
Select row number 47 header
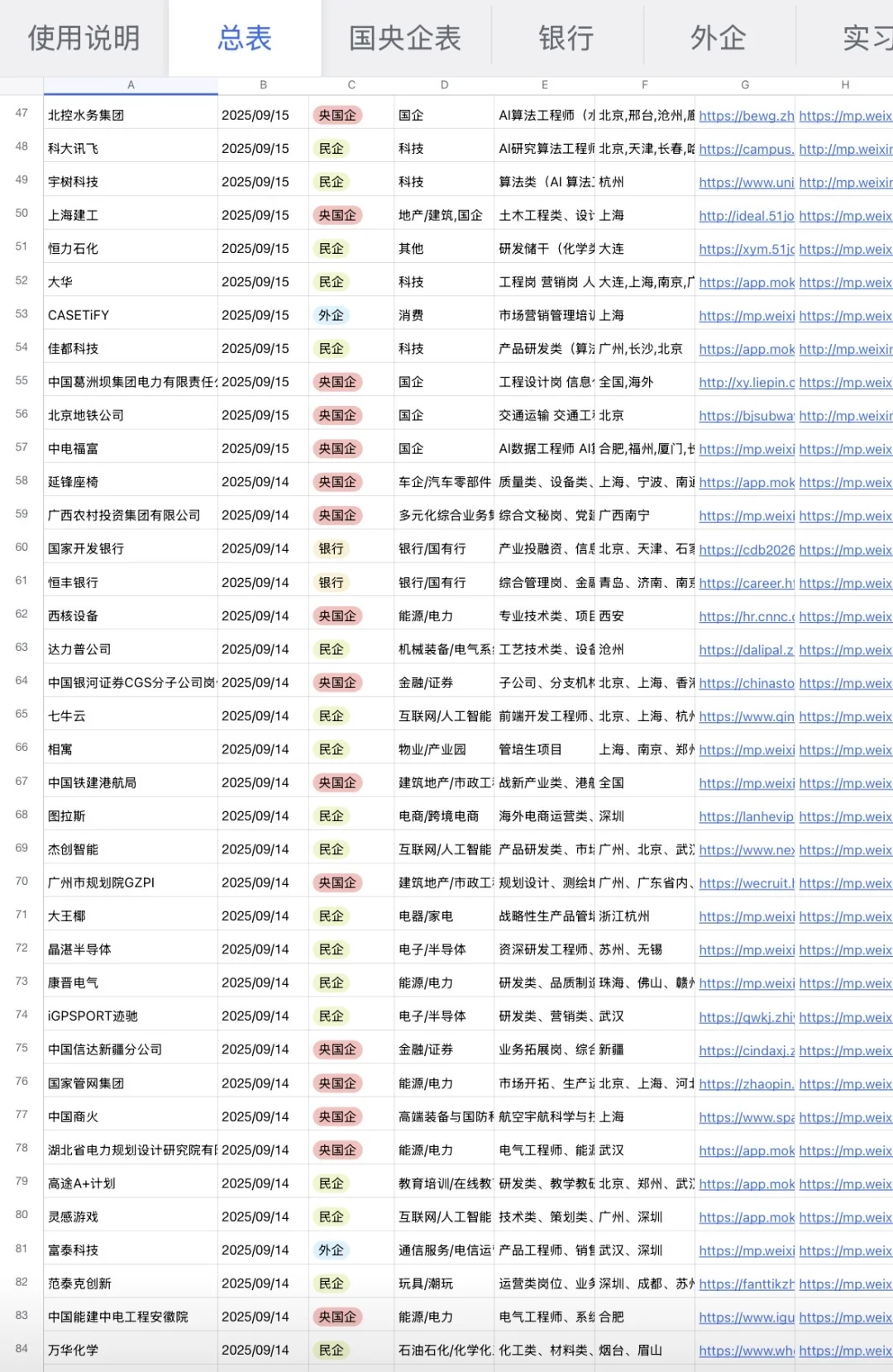coord(21,113)
